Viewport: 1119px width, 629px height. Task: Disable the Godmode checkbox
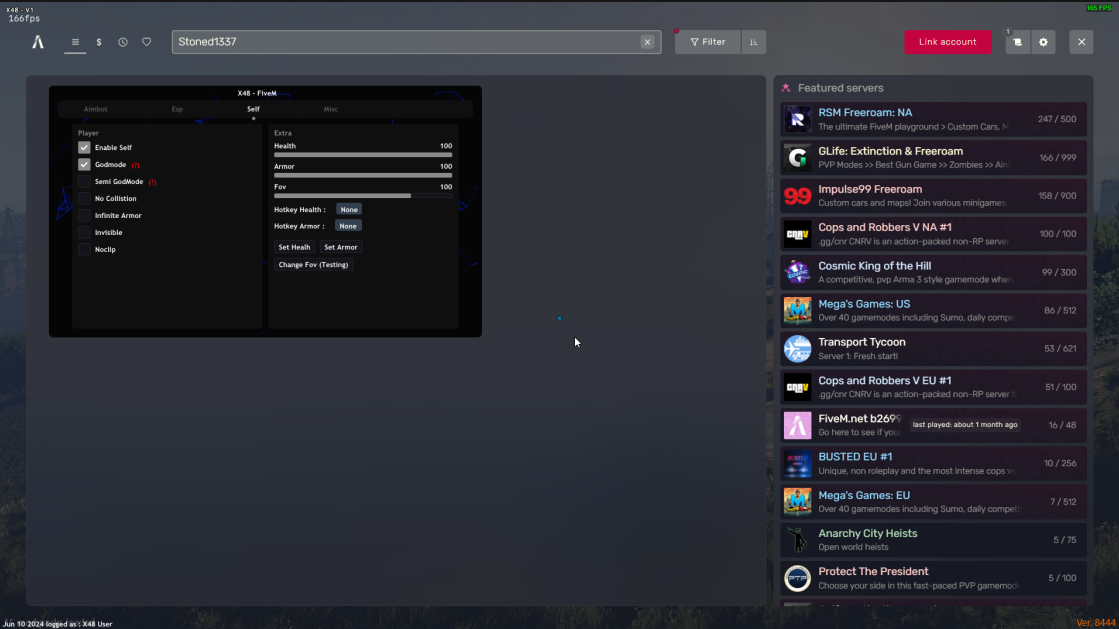pos(85,163)
